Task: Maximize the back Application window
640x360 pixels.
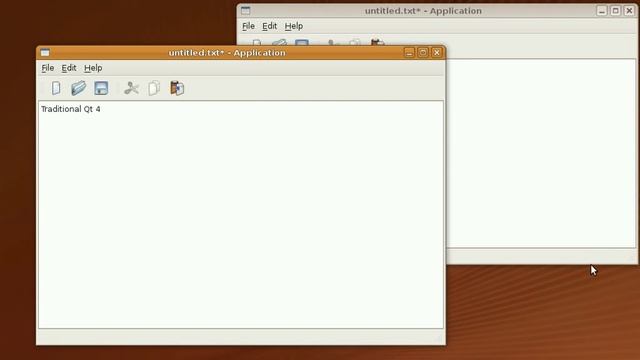Action: click(616, 11)
